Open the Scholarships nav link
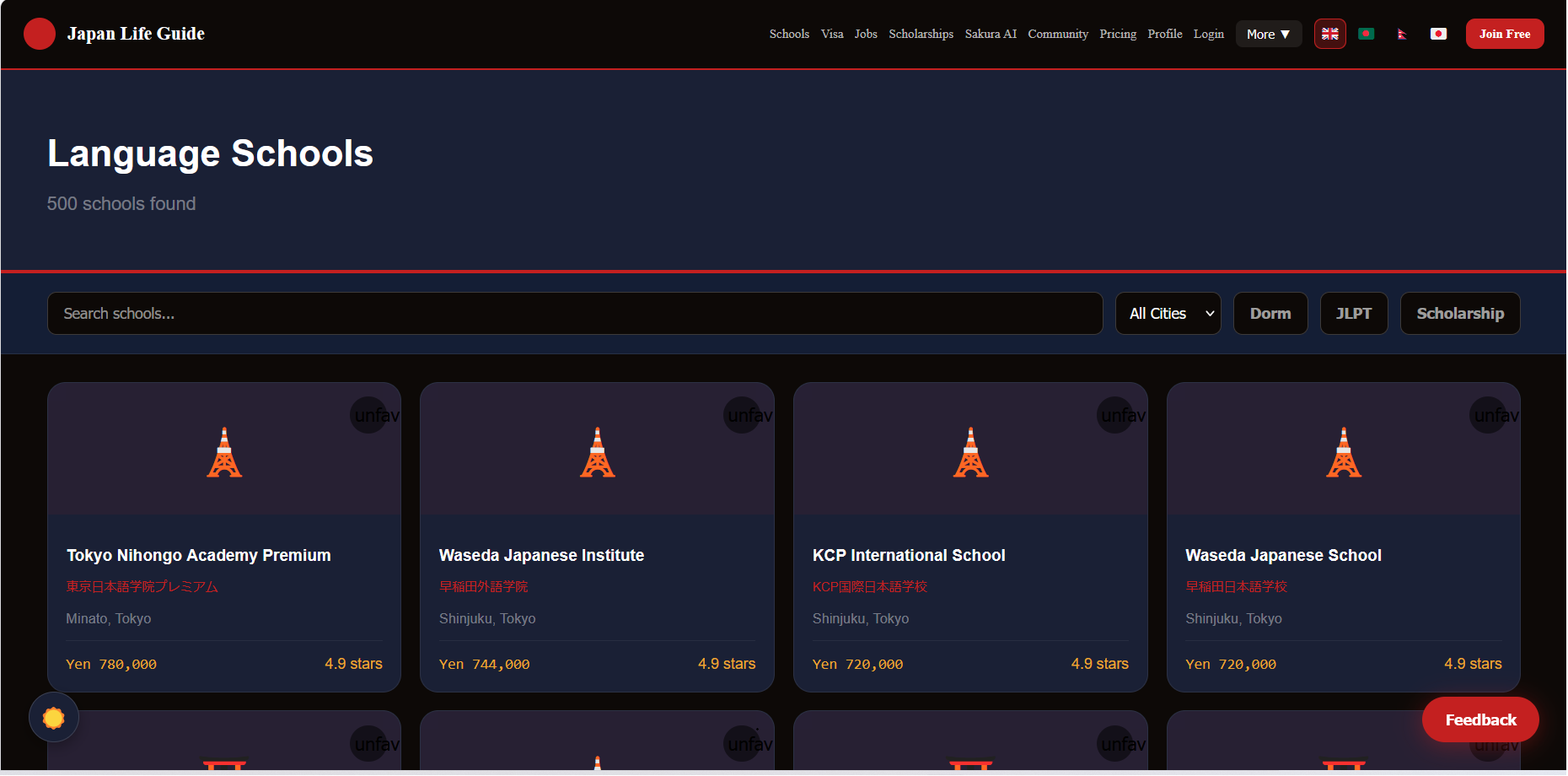Screen dimensions: 1568x776 [x=921, y=34]
